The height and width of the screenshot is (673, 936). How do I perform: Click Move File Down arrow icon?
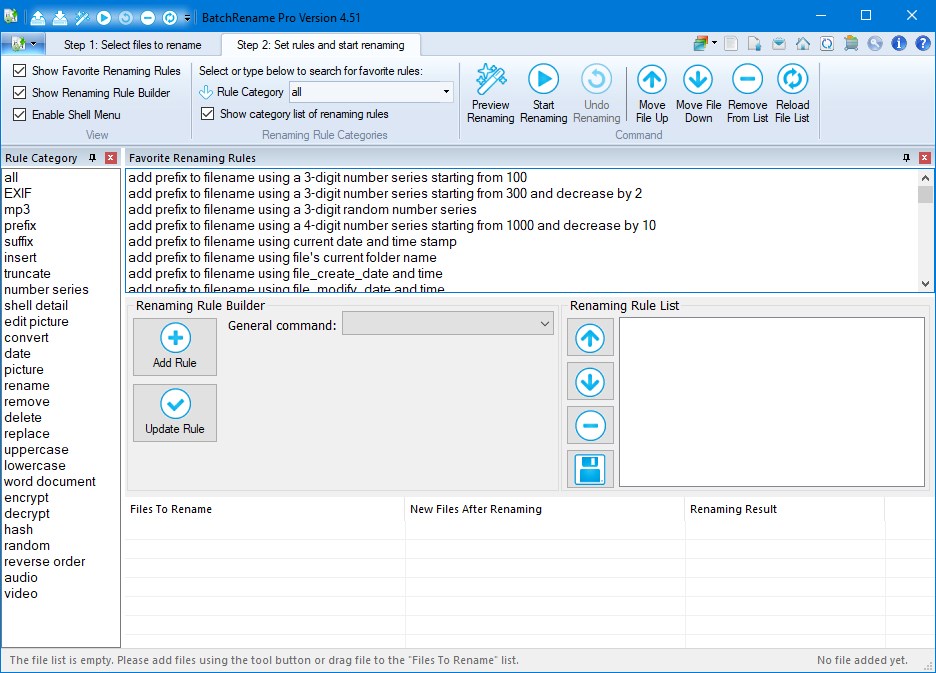click(x=698, y=80)
